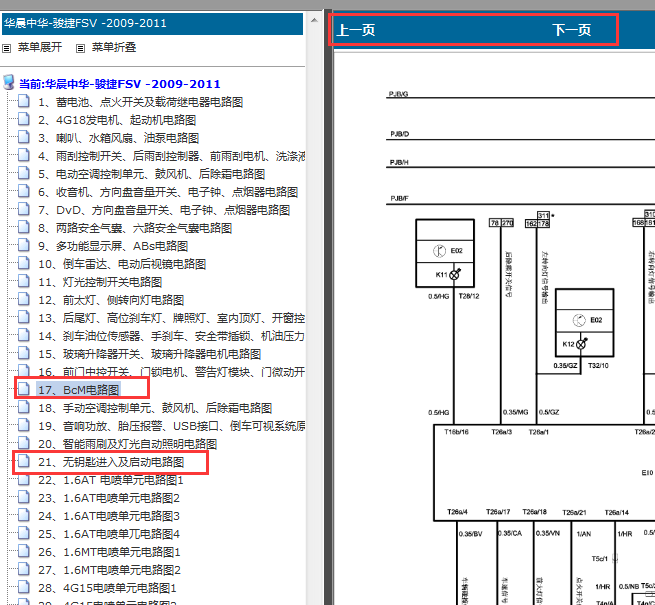This screenshot has height=605, width=655.
Task: Open 13、后尾灯、高位刹车灯 entry
Action: pyautogui.click(x=171, y=318)
